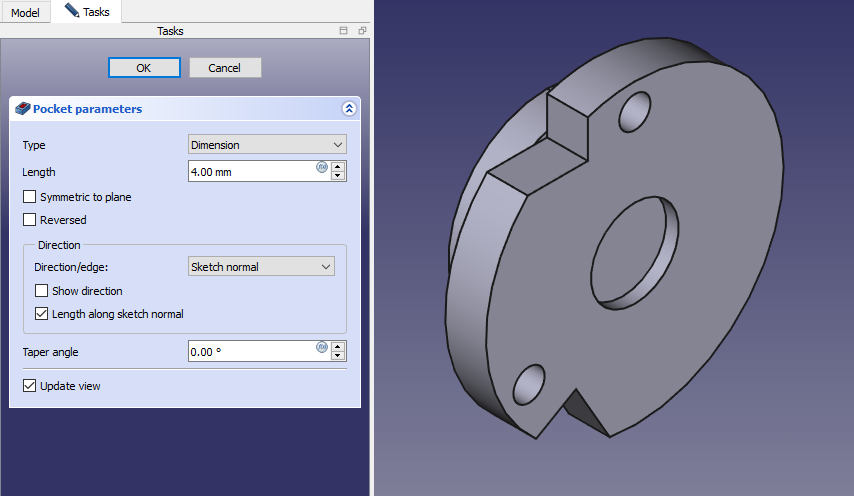Select the Tasks tab
This screenshot has height=496, width=854.
(x=87, y=12)
